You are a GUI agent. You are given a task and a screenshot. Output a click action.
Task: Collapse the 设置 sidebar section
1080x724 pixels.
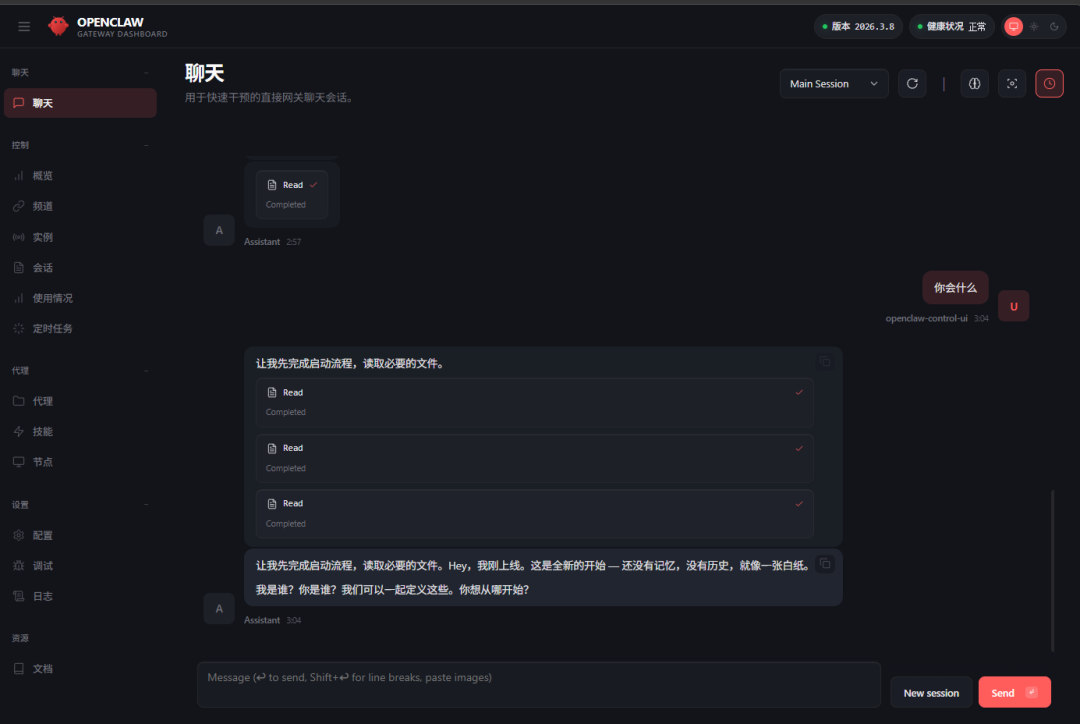(146, 504)
